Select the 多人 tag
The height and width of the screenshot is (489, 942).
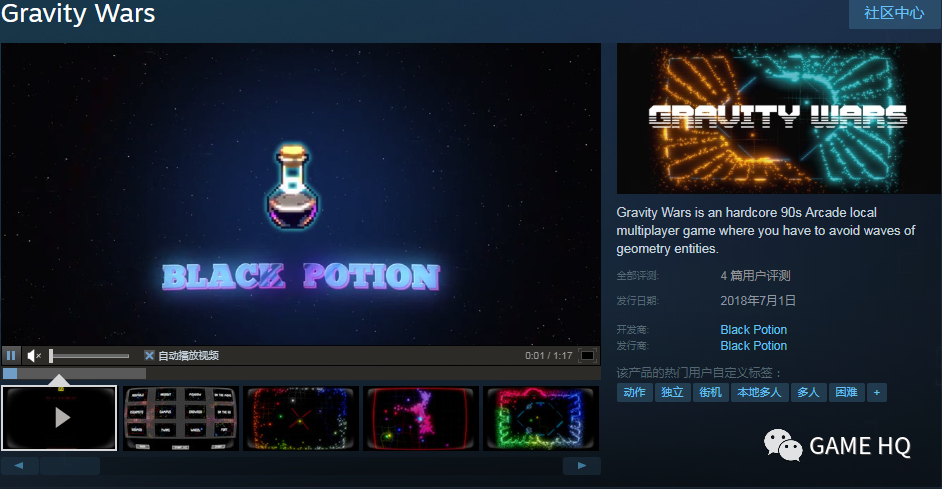(809, 392)
